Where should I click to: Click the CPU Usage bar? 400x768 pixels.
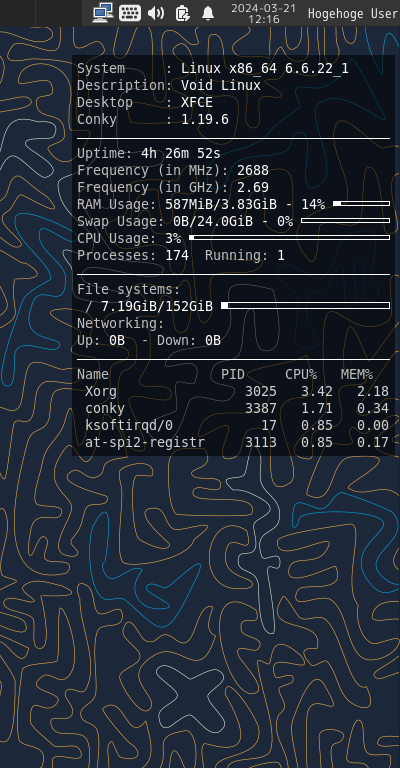pyautogui.click(x=289, y=238)
